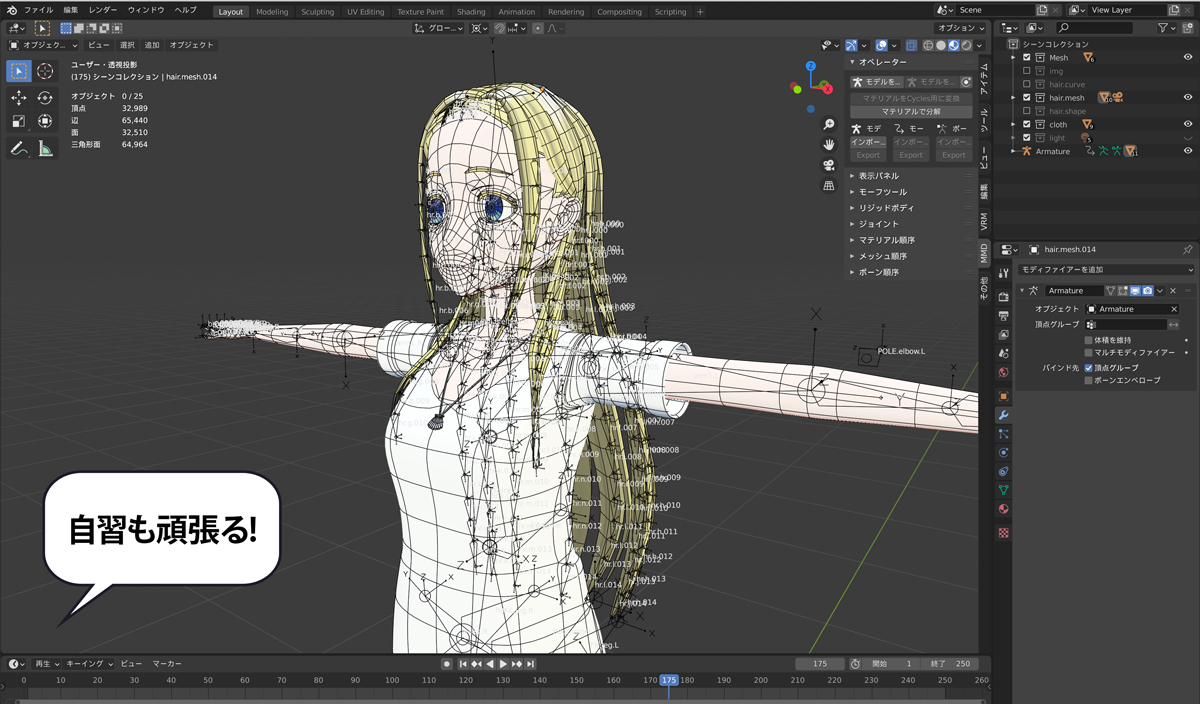Uncheck the cloth collection checkbox
The image size is (1200, 704).
(1027, 125)
